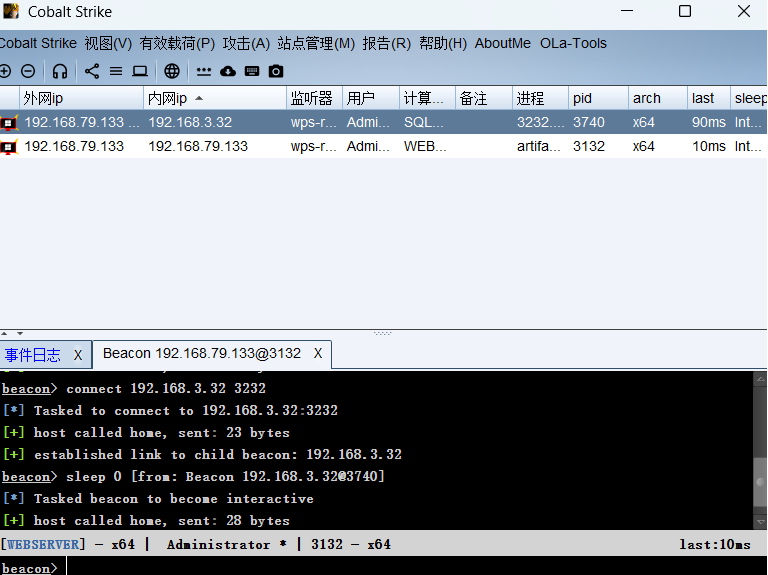Click the console scrollbar down arrow
The image size is (768, 575).
(x=760, y=522)
